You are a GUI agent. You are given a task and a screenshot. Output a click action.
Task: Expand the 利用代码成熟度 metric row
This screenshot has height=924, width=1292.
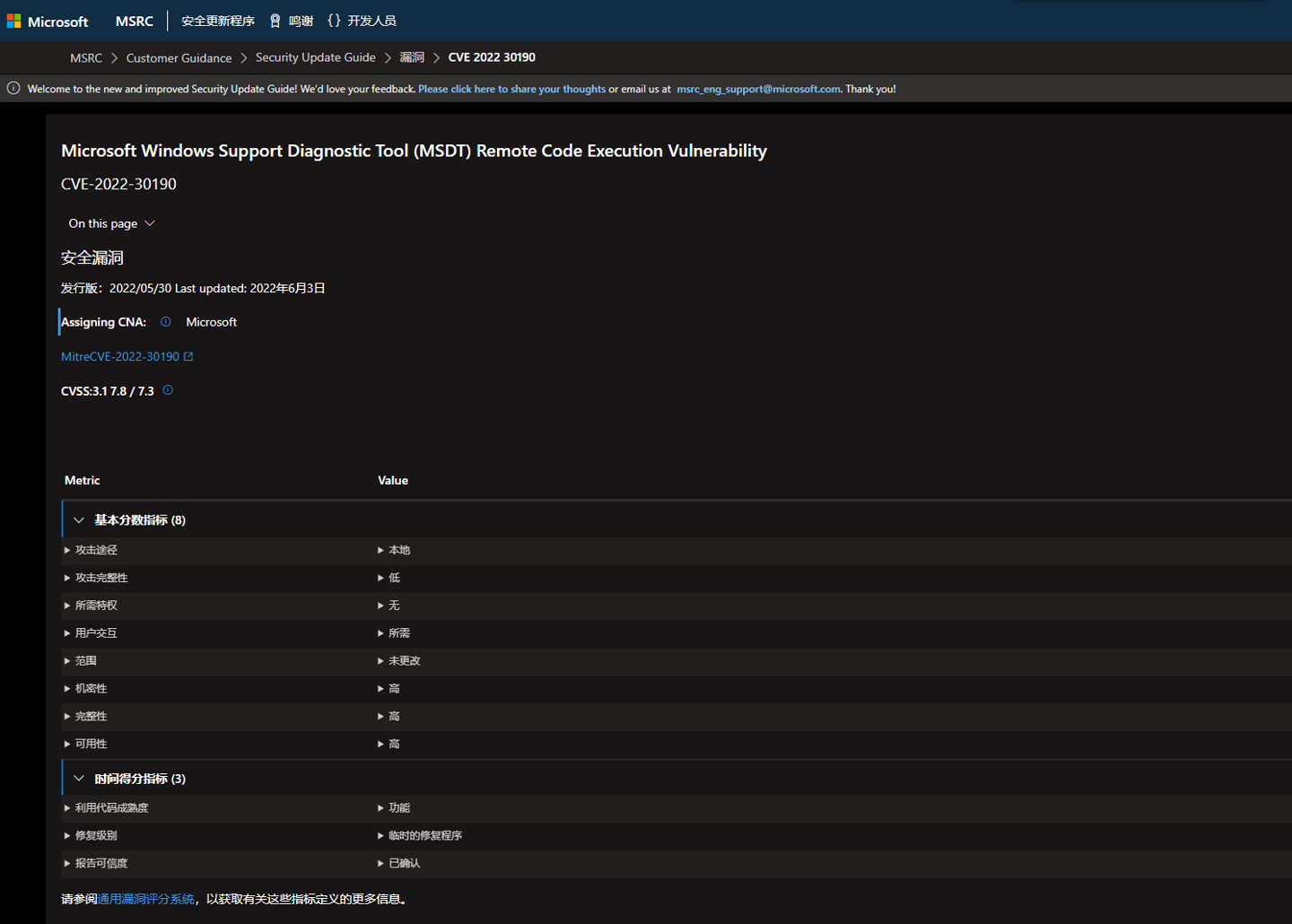coord(106,808)
